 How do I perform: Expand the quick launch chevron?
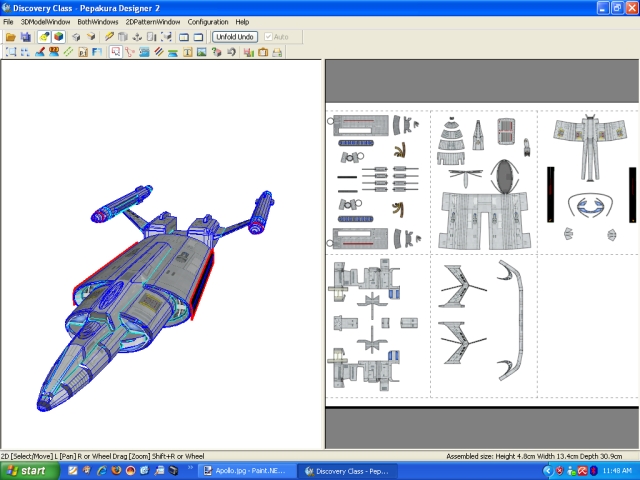(x=190, y=467)
